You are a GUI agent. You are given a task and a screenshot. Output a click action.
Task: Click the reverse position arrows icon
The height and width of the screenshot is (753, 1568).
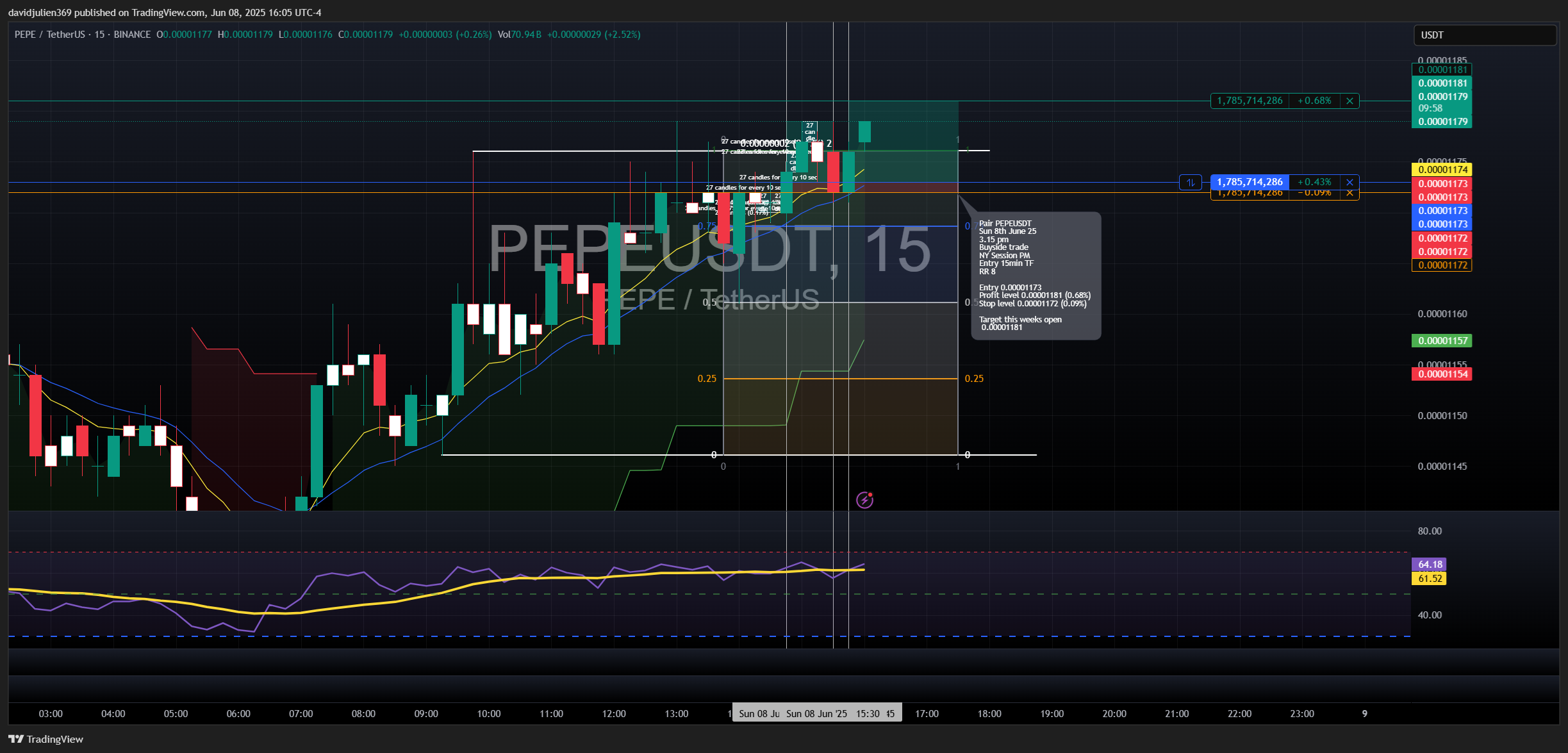pyautogui.click(x=1191, y=183)
